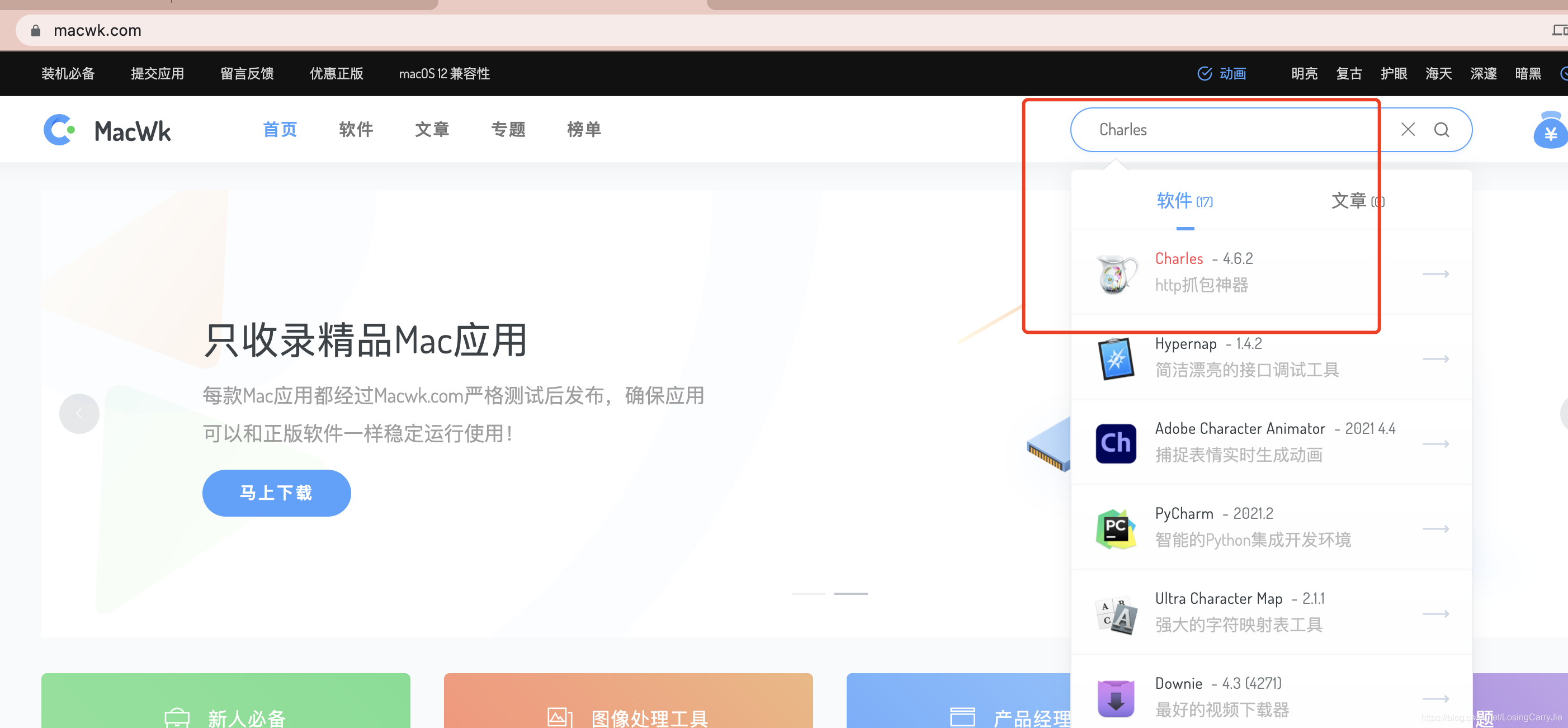Click the Ultra Character Map result title
The image size is (1568, 728).
1240,598
